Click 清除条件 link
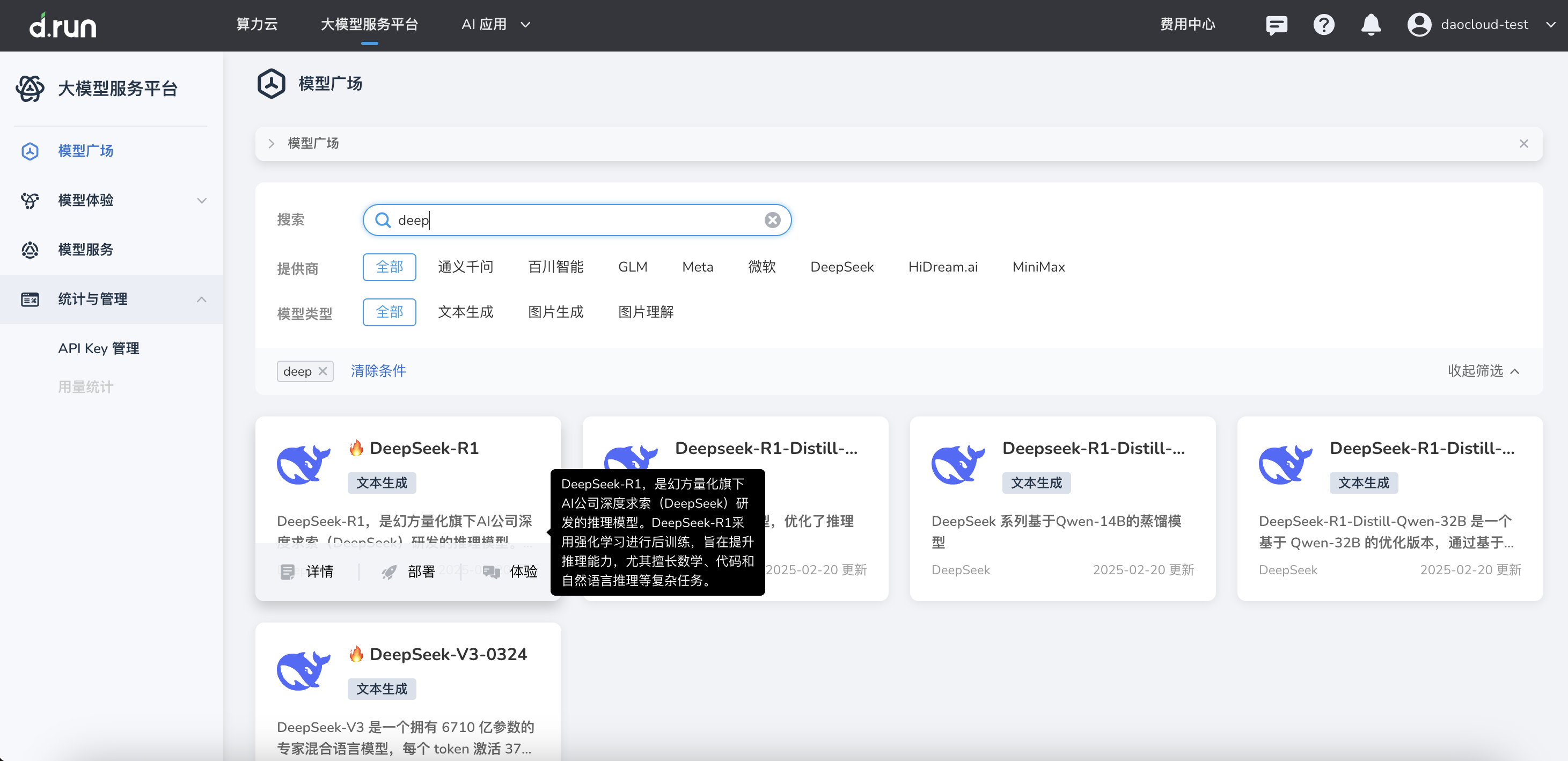This screenshot has width=1568, height=761. (378, 371)
